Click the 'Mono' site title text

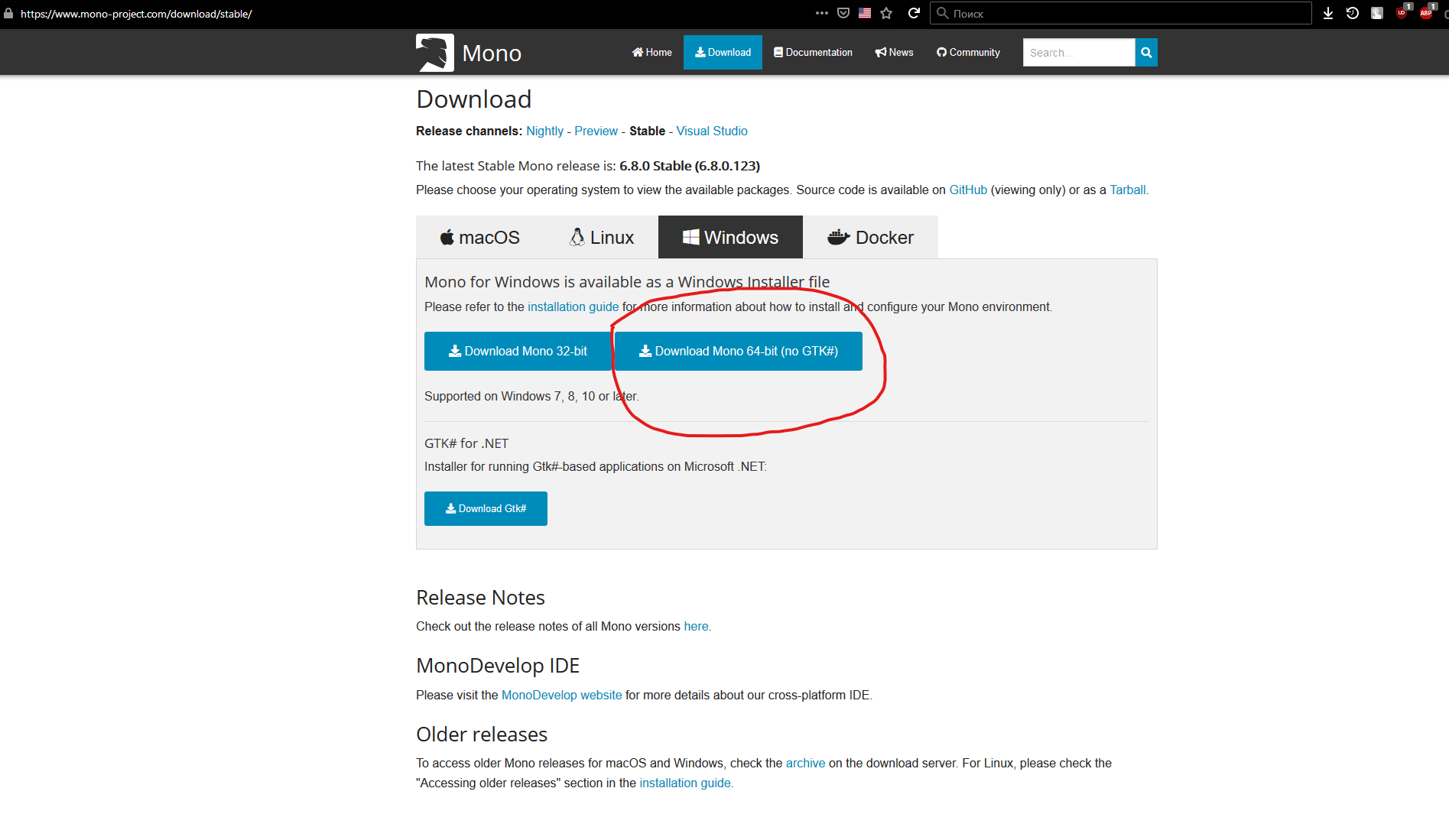tap(492, 54)
